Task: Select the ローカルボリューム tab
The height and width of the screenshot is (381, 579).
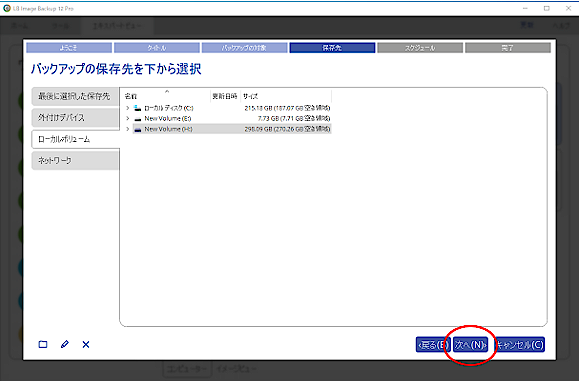Action: [x=76, y=139]
